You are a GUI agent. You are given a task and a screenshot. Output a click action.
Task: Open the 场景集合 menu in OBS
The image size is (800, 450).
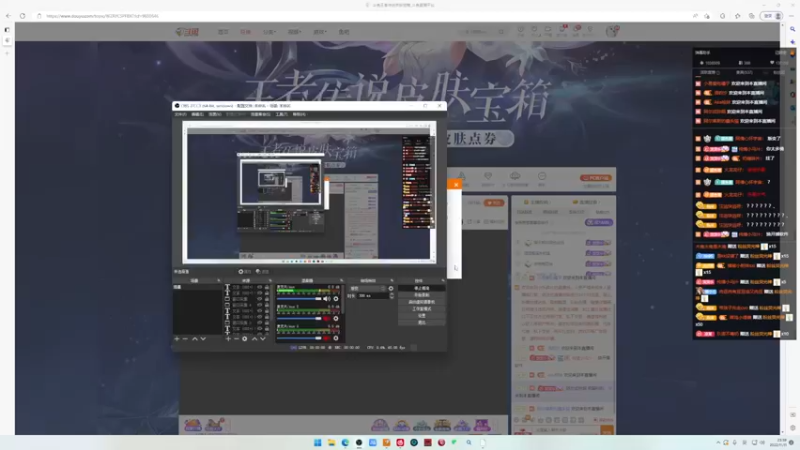(260, 114)
